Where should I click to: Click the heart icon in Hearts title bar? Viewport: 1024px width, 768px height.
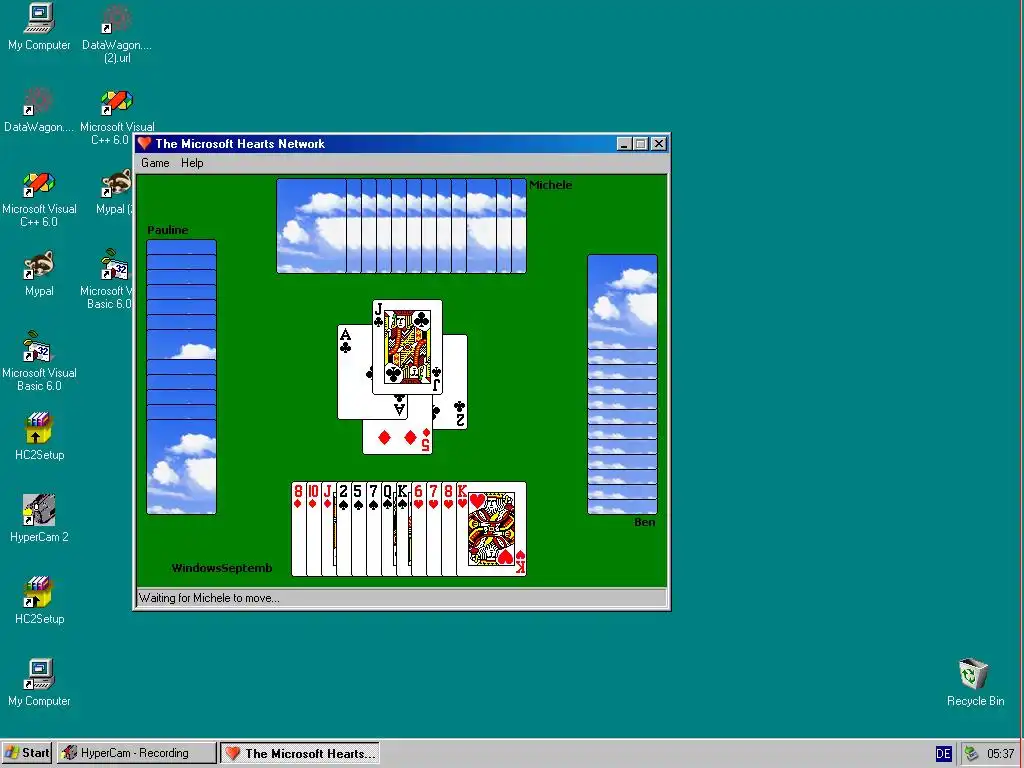145,144
